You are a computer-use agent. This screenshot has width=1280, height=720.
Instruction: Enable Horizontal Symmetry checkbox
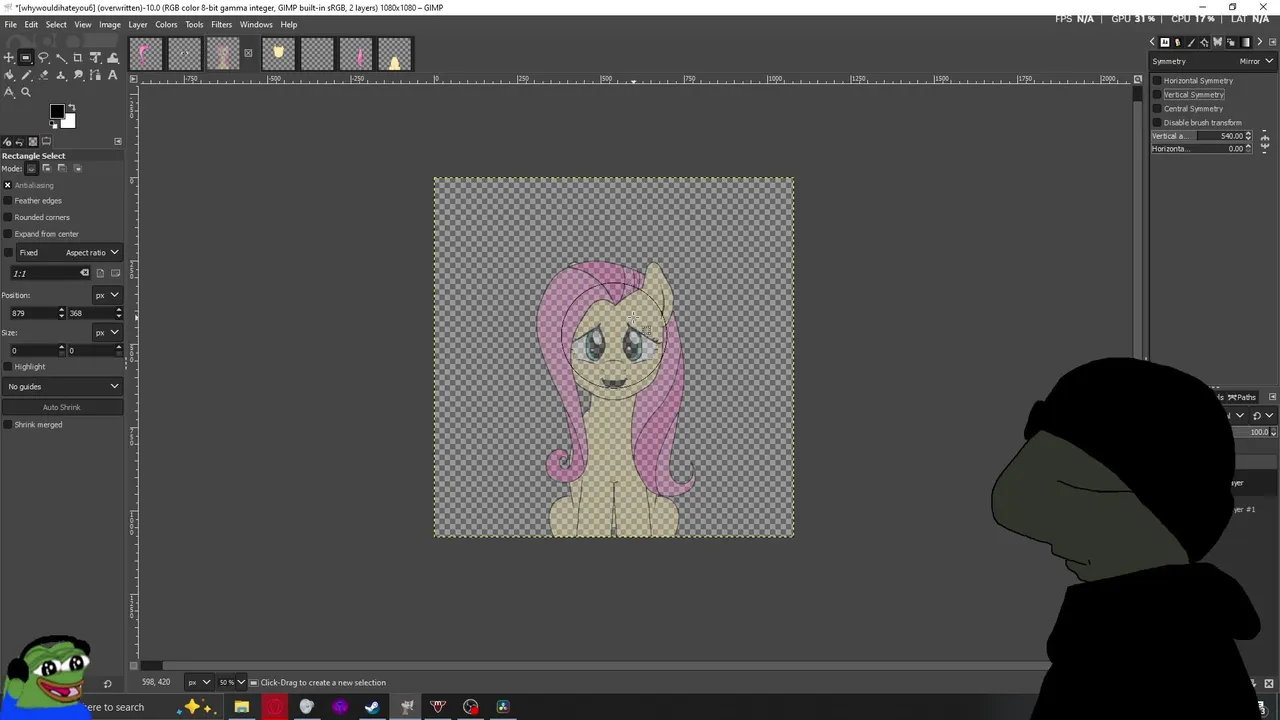(x=1157, y=81)
